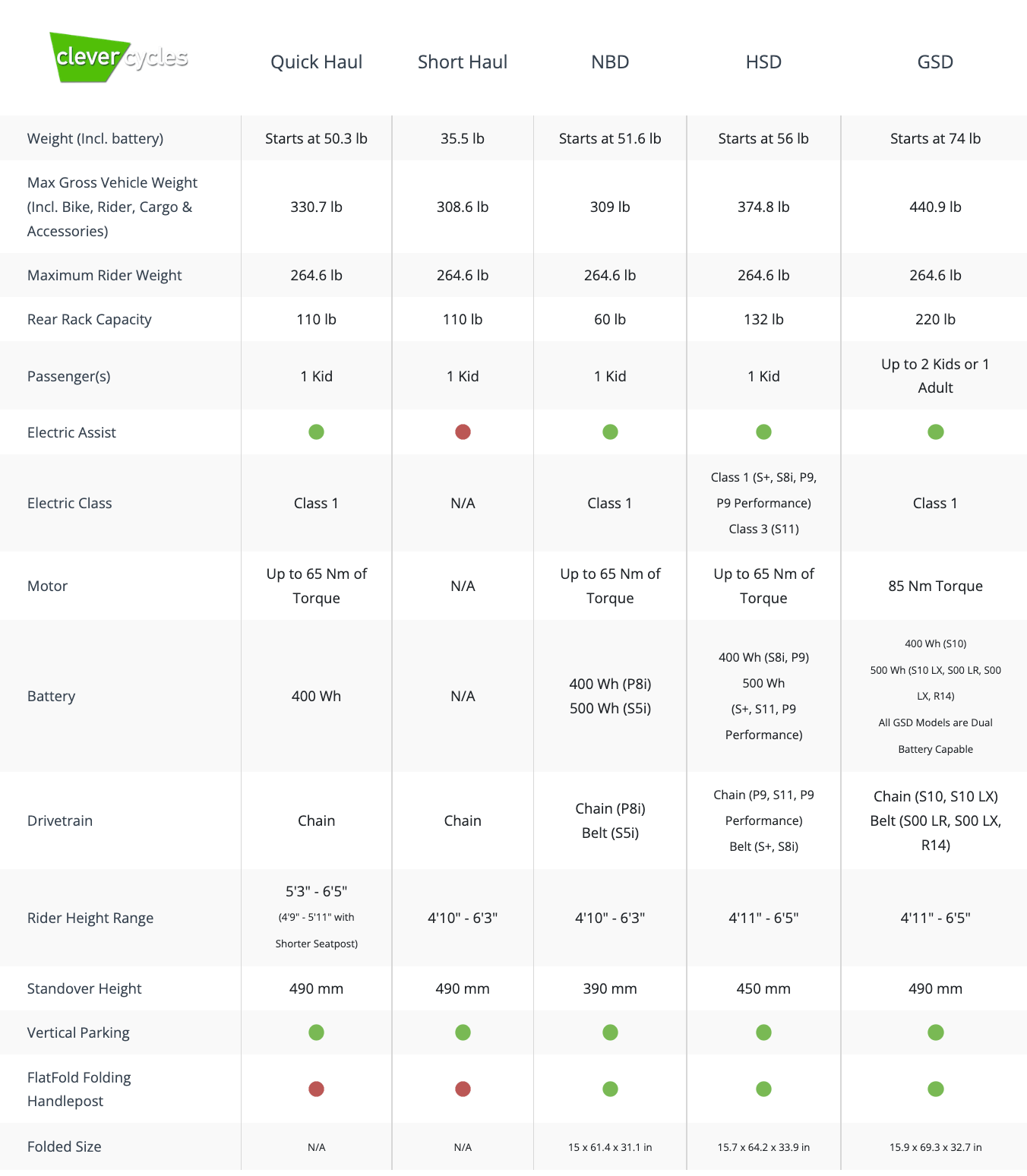Image resolution: width=1027 pixels, height=1176 pixels.
Task: Click the Rider Height Range row label
Action: [90, 918]
